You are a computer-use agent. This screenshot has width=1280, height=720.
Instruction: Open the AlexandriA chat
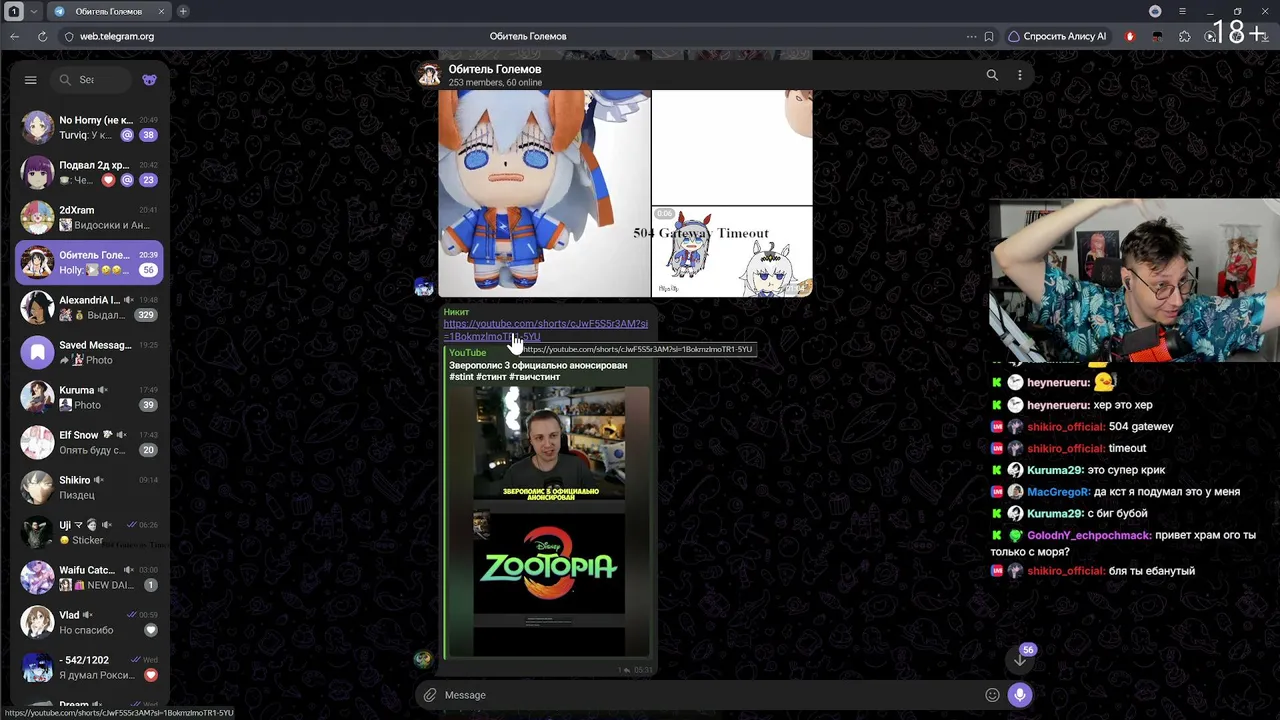(x=90, y=307)
